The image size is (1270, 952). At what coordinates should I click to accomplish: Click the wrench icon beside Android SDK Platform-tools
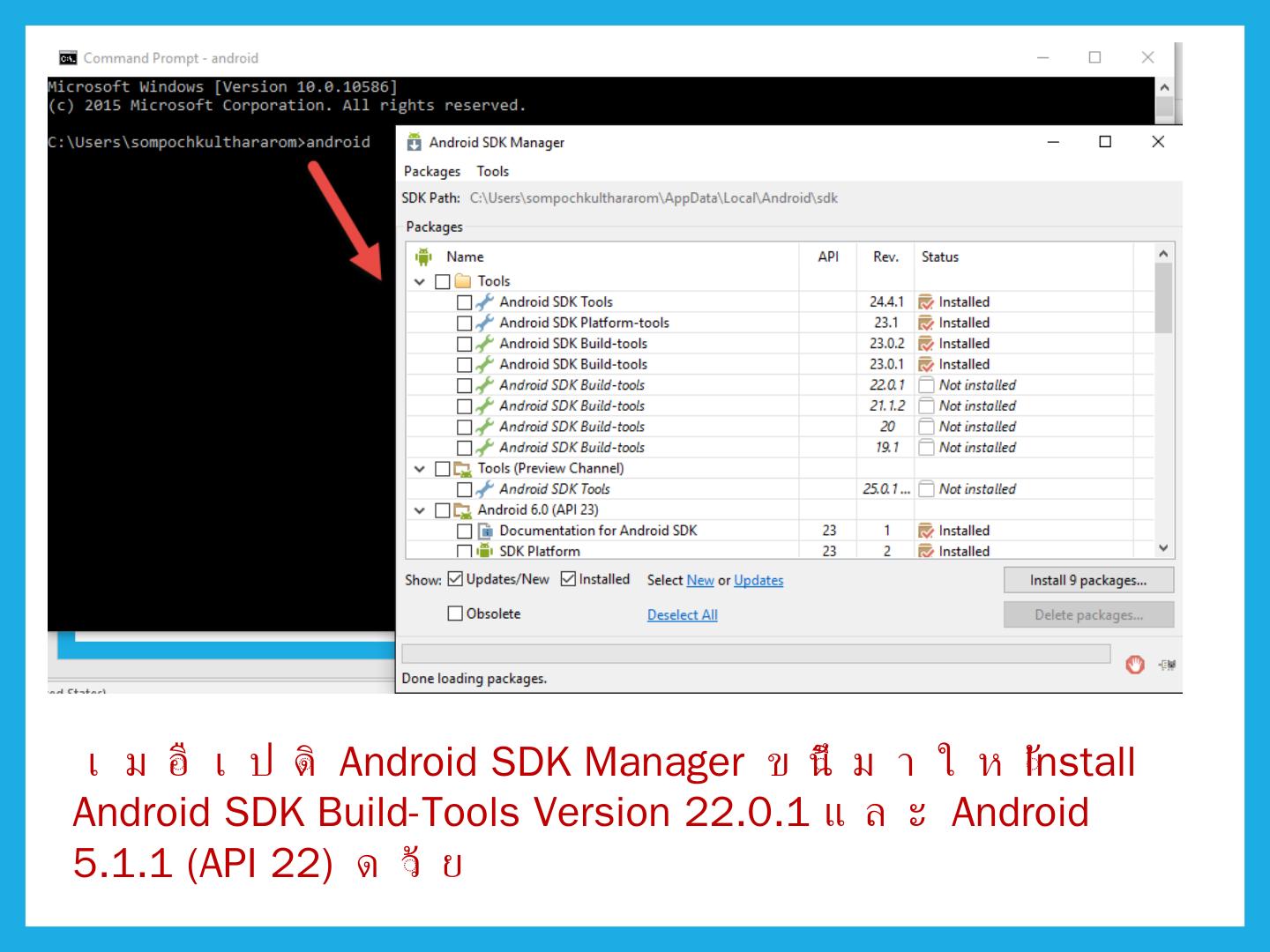coord(484,323)
